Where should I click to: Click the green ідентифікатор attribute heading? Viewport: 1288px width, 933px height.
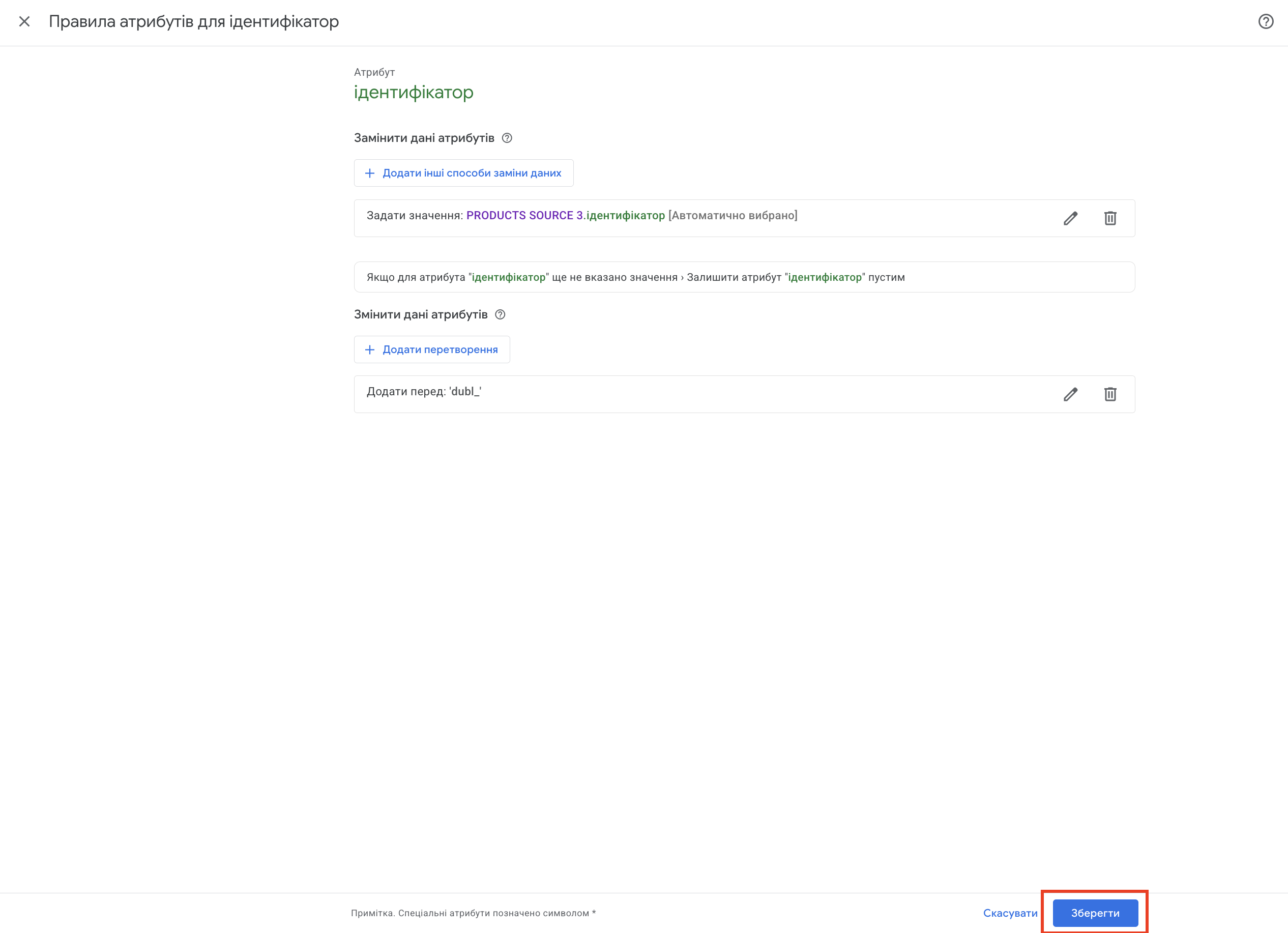414,92
